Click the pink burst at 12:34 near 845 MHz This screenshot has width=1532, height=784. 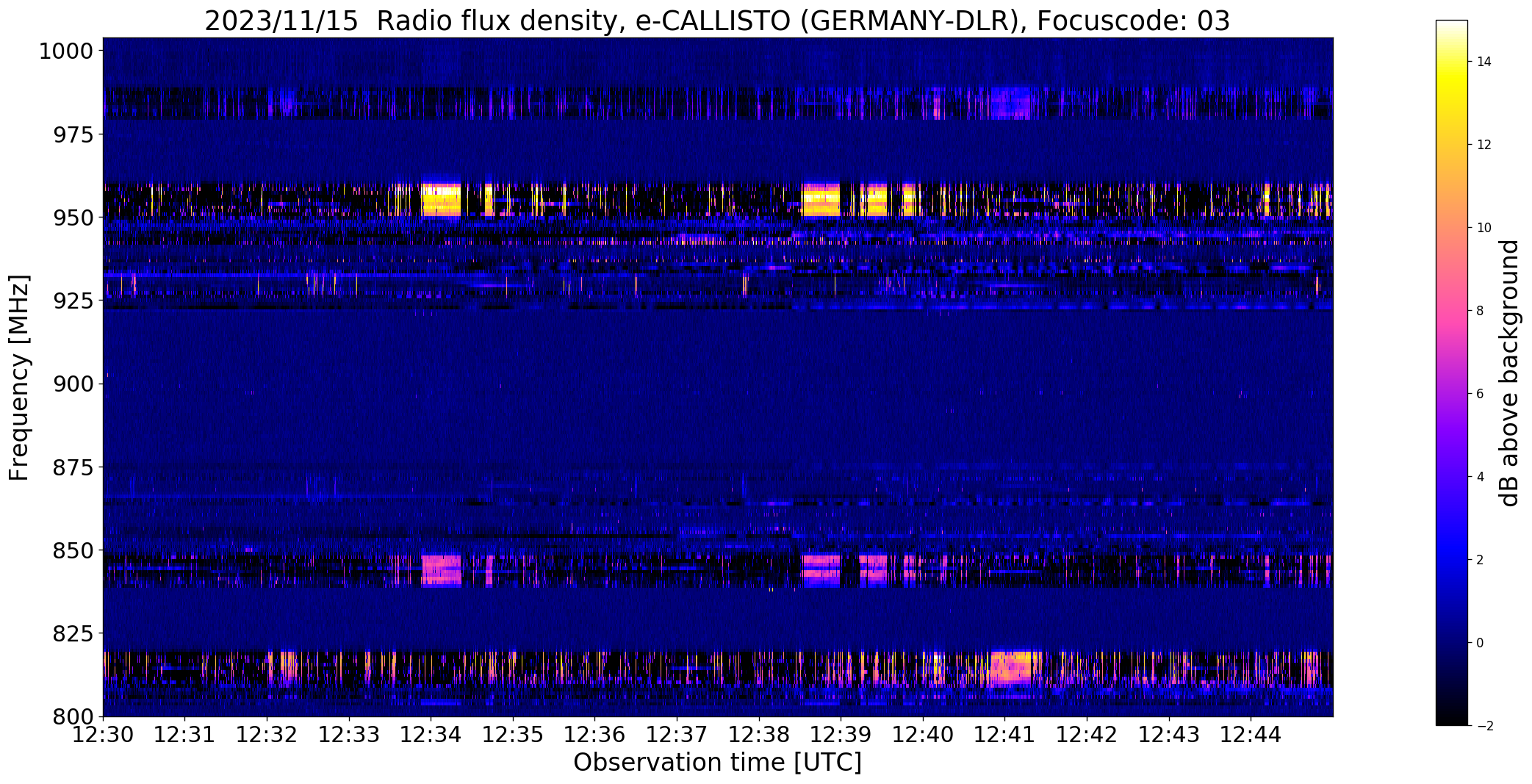442,570
